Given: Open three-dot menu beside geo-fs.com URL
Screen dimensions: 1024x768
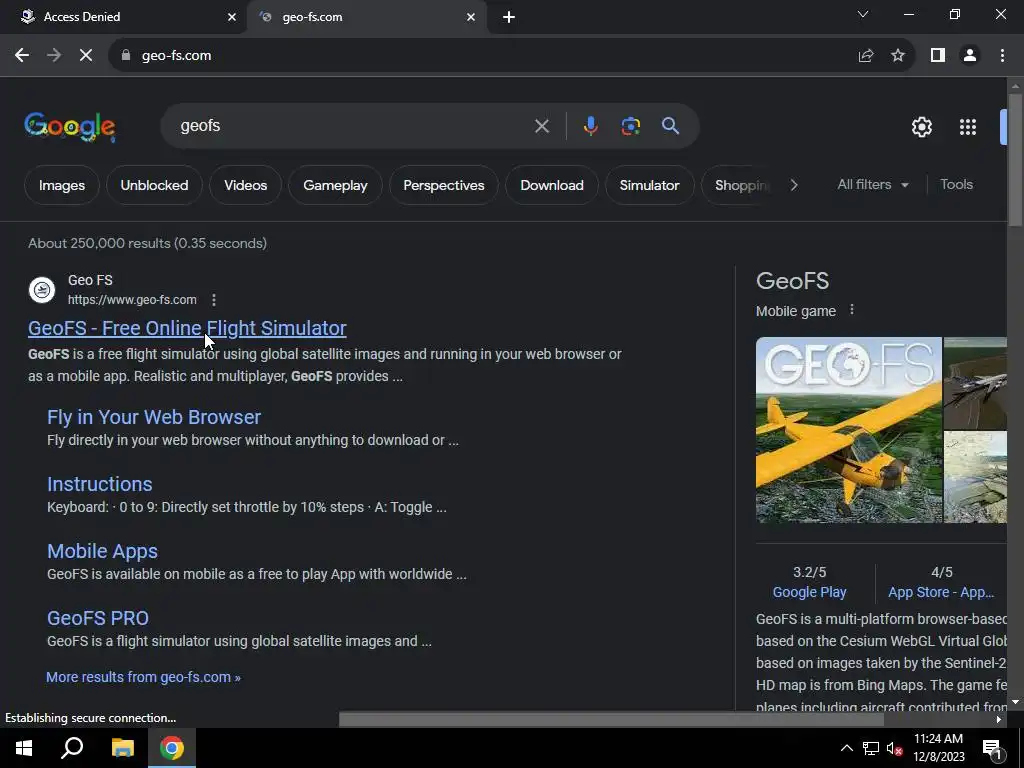Looking at the screenshot, I should [x=214, y=300].
